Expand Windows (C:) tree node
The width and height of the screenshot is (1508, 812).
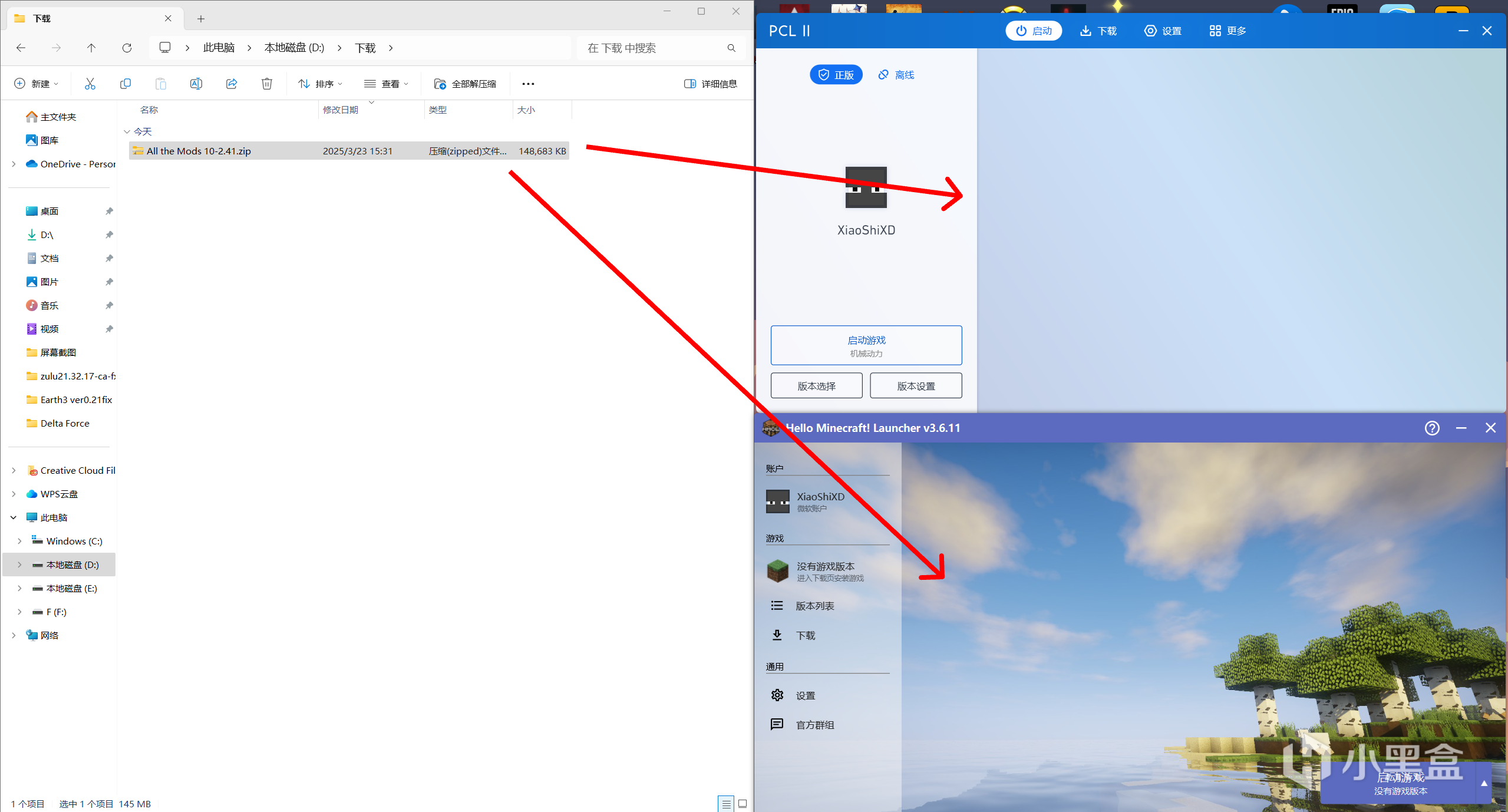(19, 541)
